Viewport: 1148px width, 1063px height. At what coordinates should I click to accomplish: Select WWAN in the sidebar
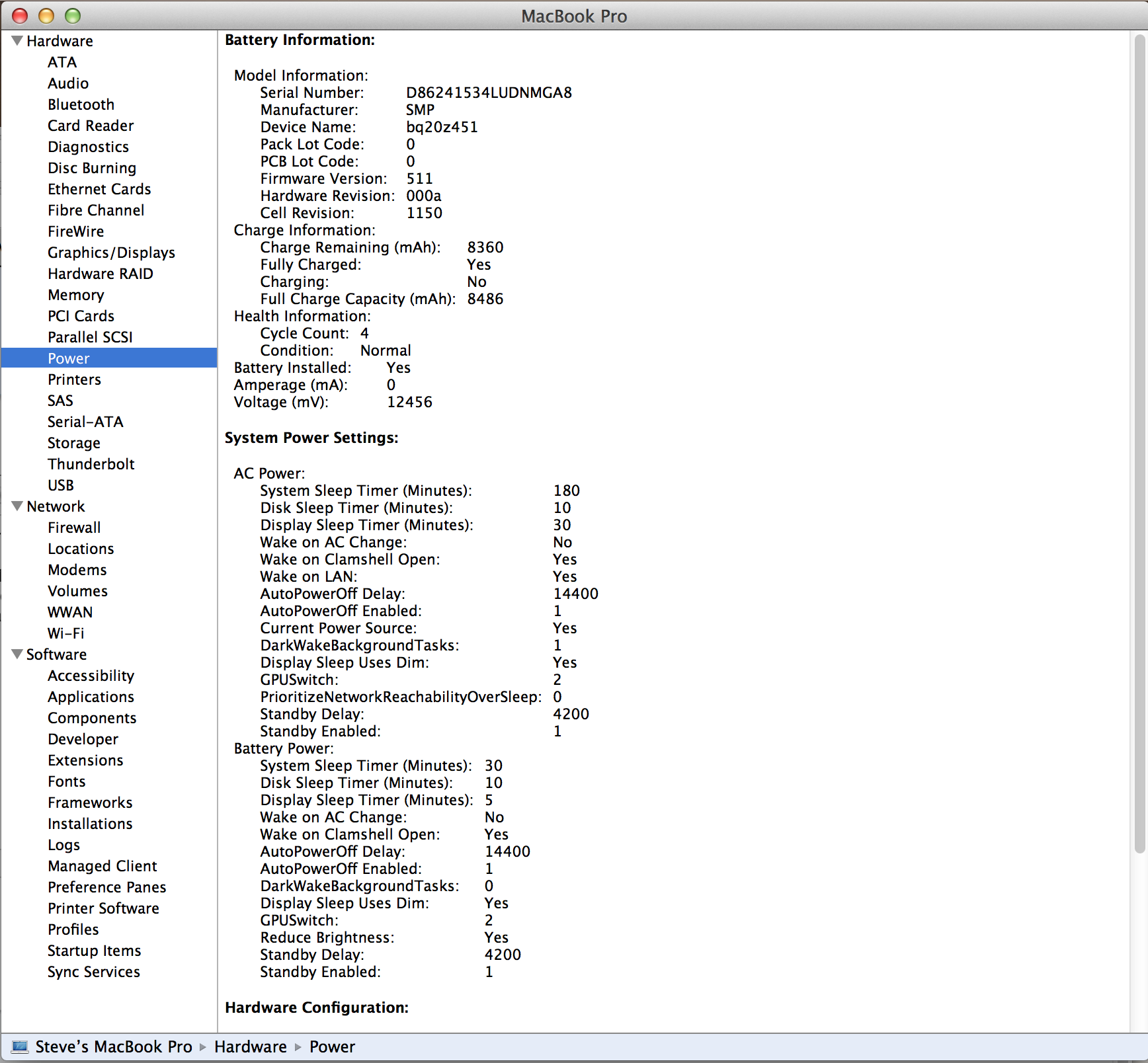(70, 612)
